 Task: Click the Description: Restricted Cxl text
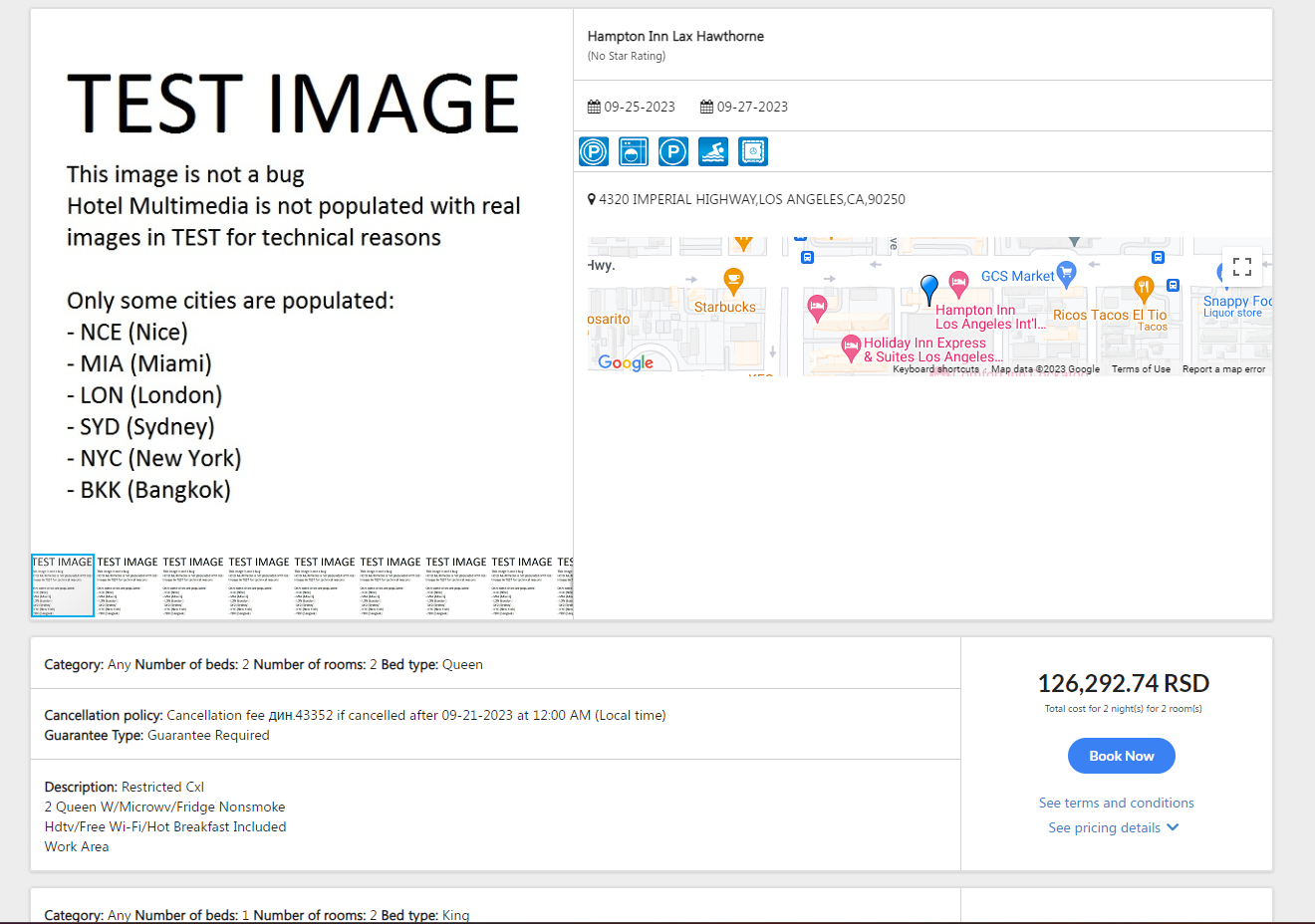click(x=125, y=787)
